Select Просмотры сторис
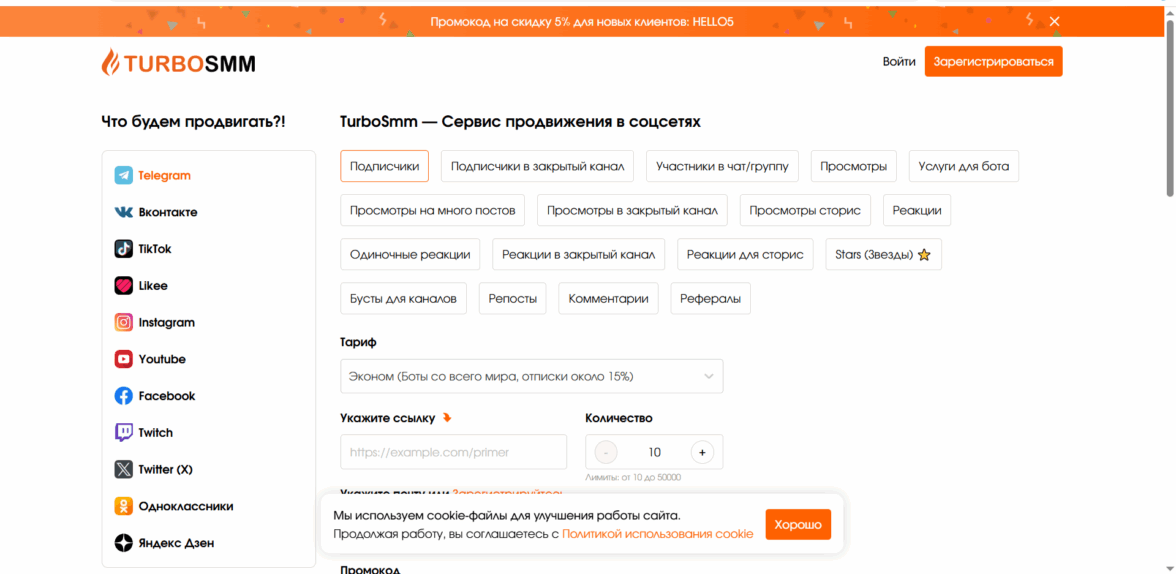The width and height of the screenshot is (1176, 574). pyautogui.click(x=805, y=211)
